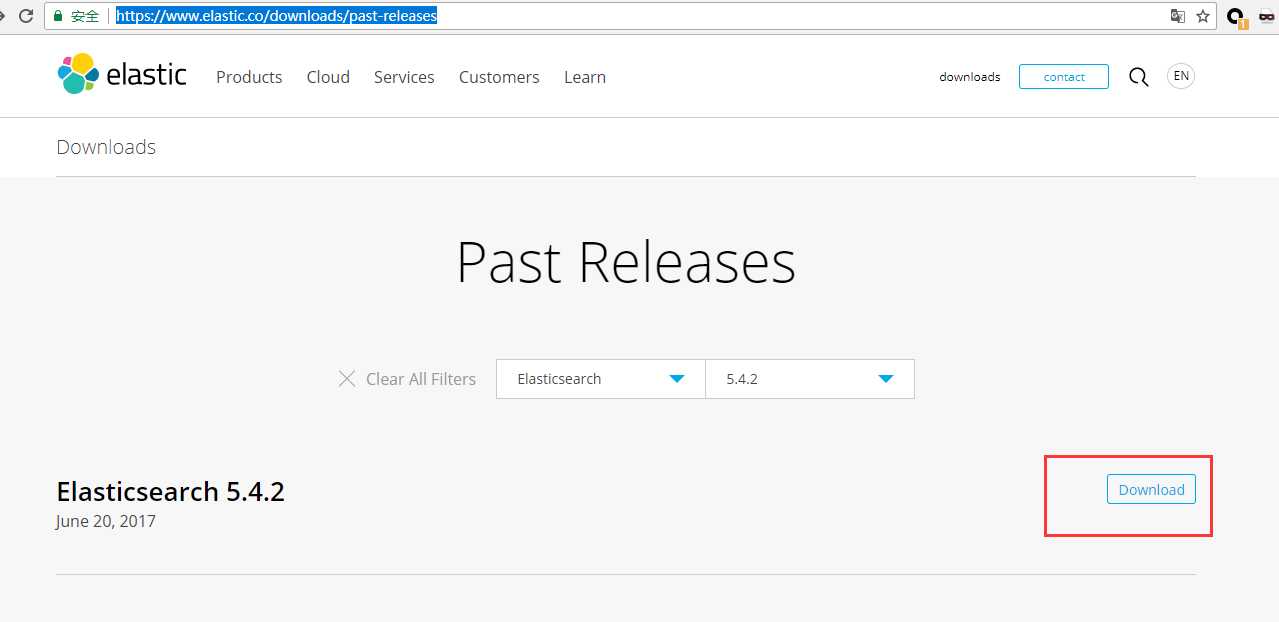Click the contact button
The height and width of the screenshot is (622, 1279).
(1064, 77)
